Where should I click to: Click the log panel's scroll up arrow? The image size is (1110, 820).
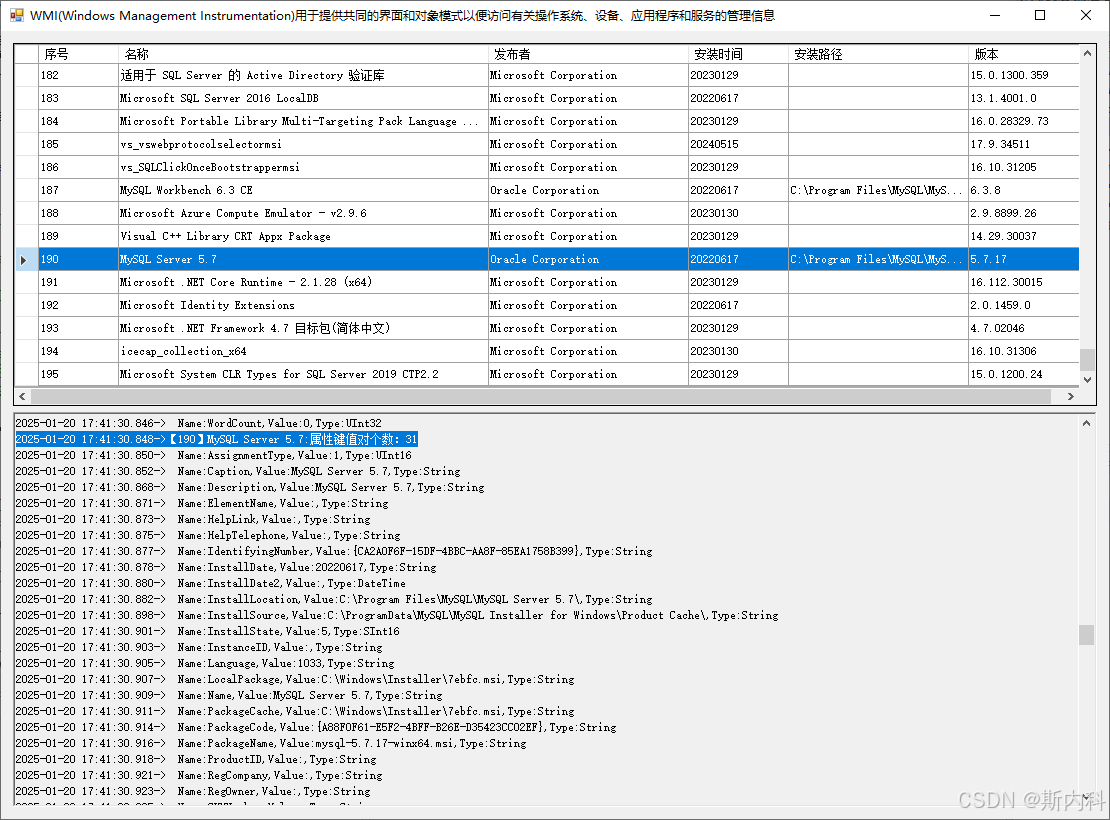1087,423
